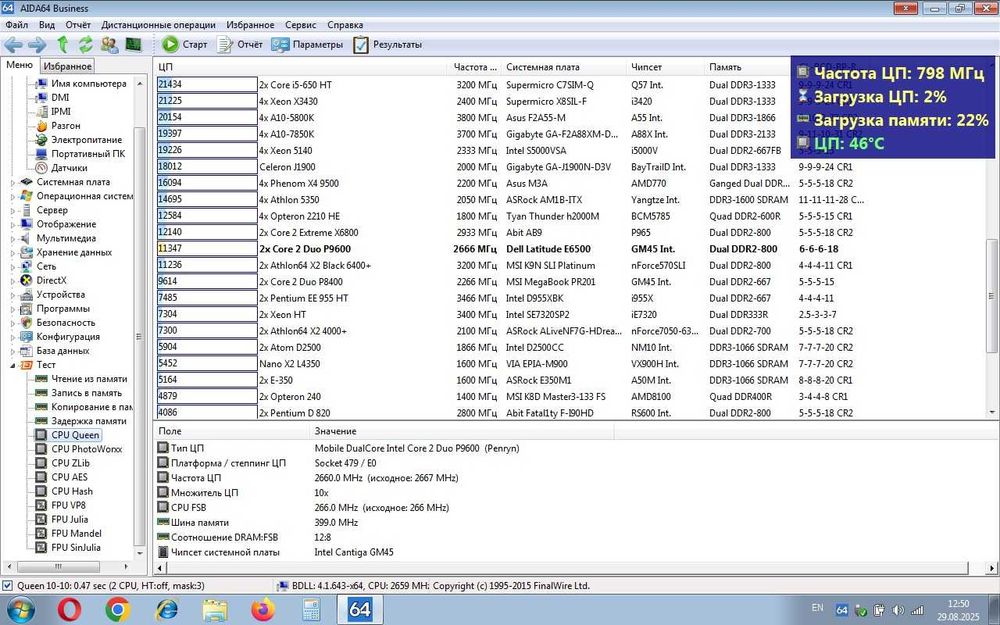Expand the Сервер tree node

pos(13,210)
